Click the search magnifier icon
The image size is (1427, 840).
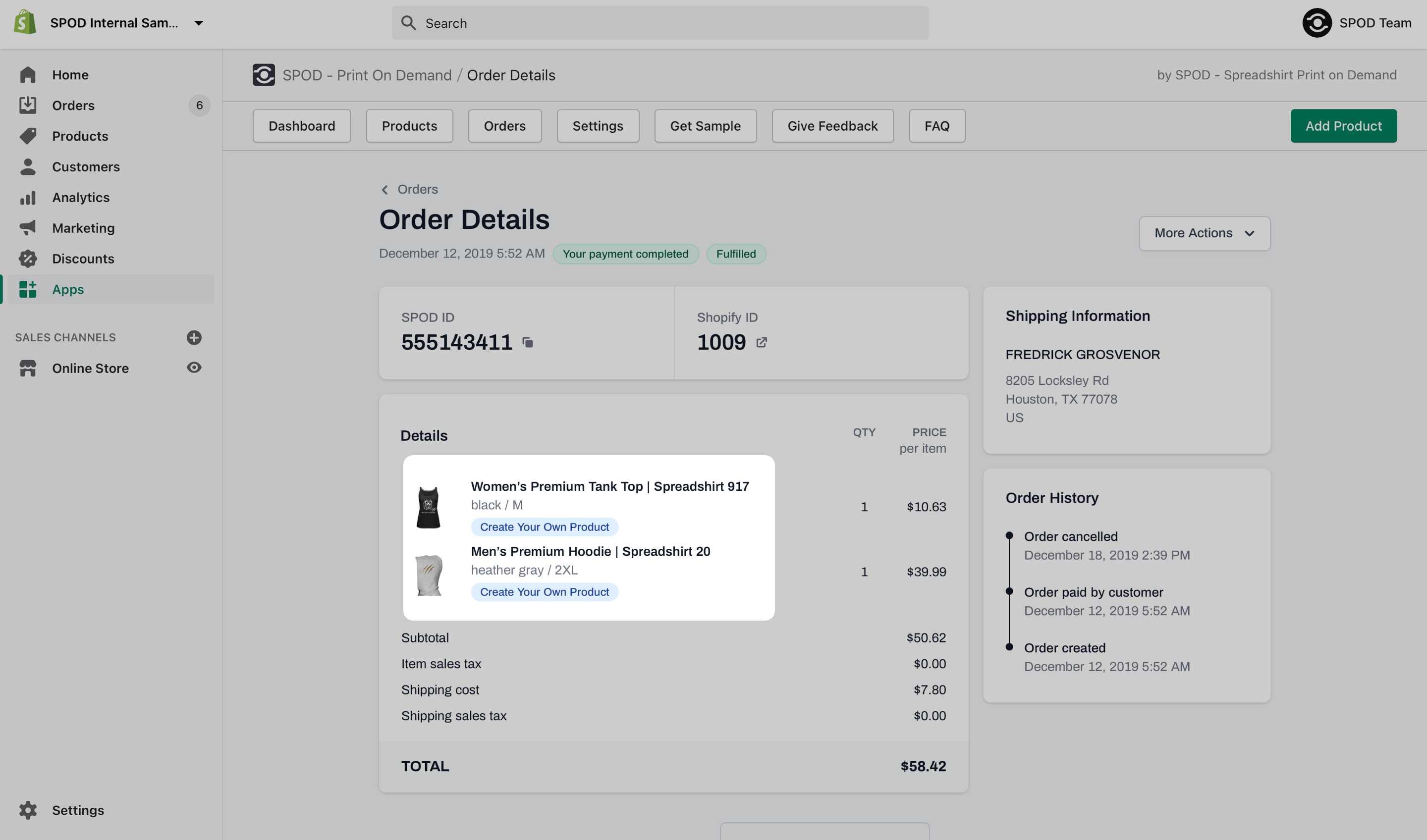click(x=408, y=23)
